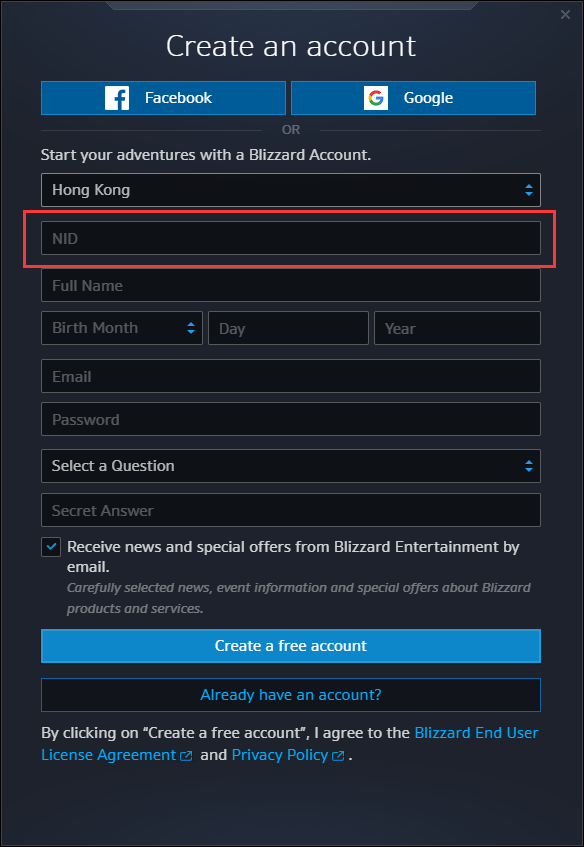Image resolution: width=584 pixels, height=847 pixels.
Task: Click the Facebook logo icon
Action: pos(117,98)
